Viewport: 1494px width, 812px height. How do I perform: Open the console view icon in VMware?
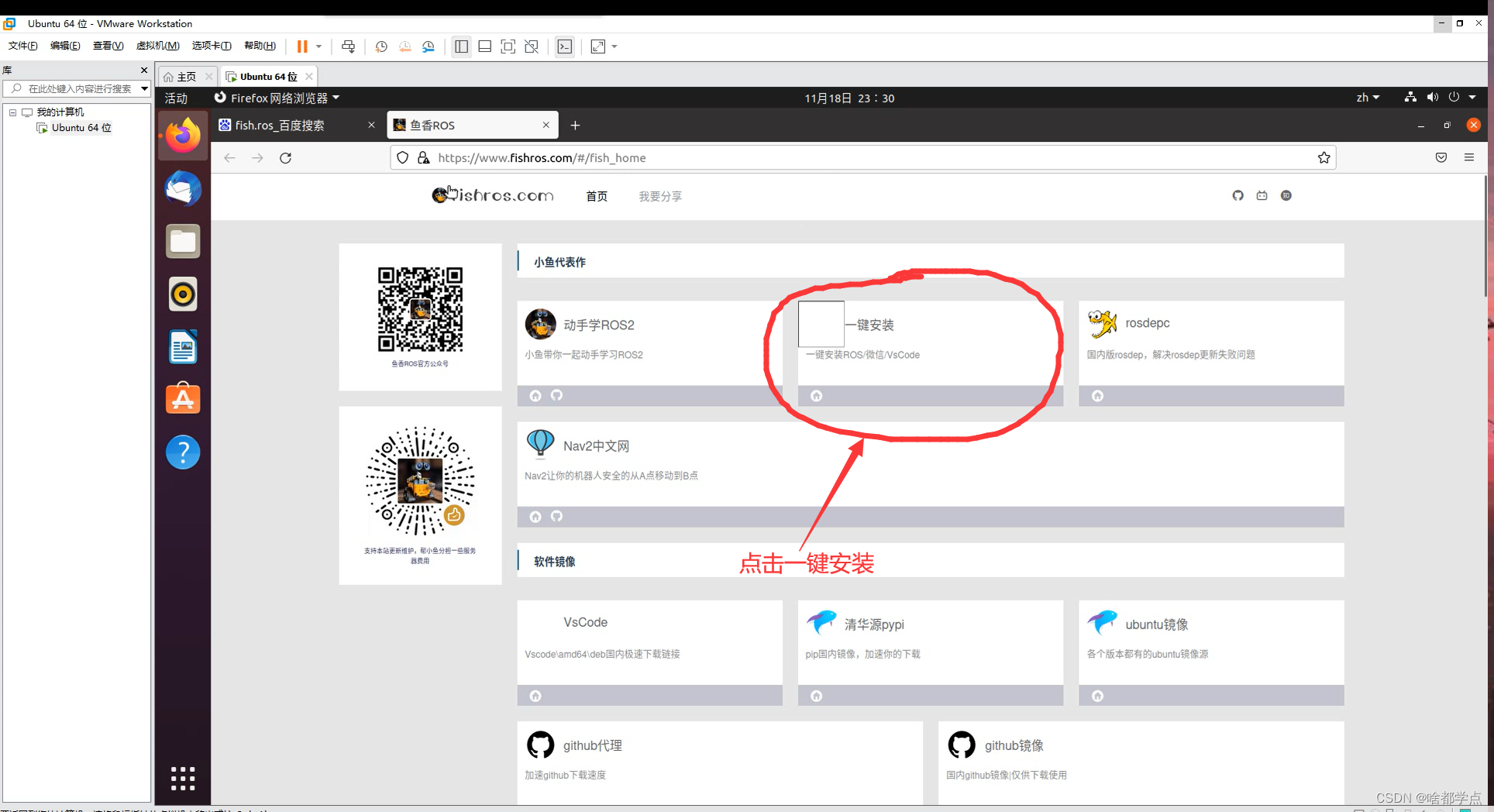point(565,46)
